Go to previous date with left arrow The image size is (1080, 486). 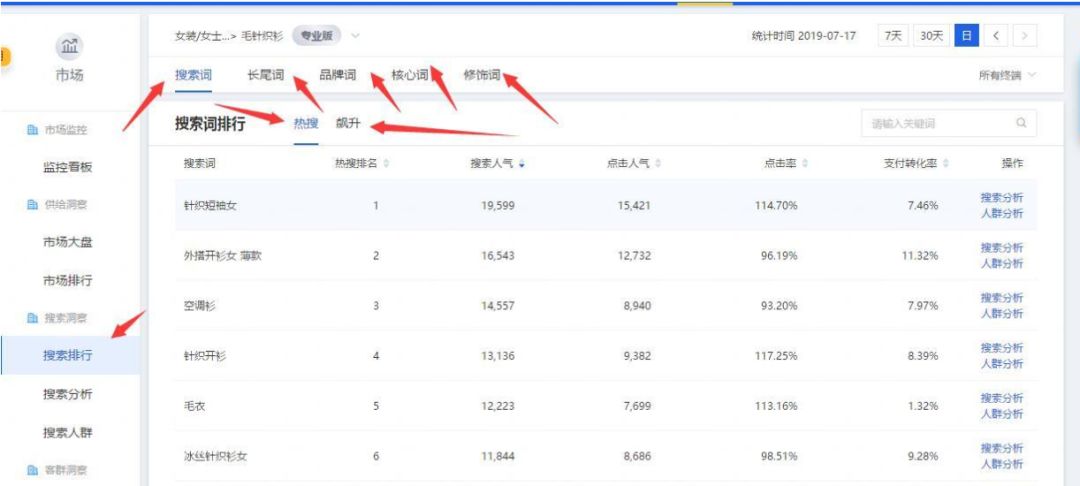[x=997, y=36]
